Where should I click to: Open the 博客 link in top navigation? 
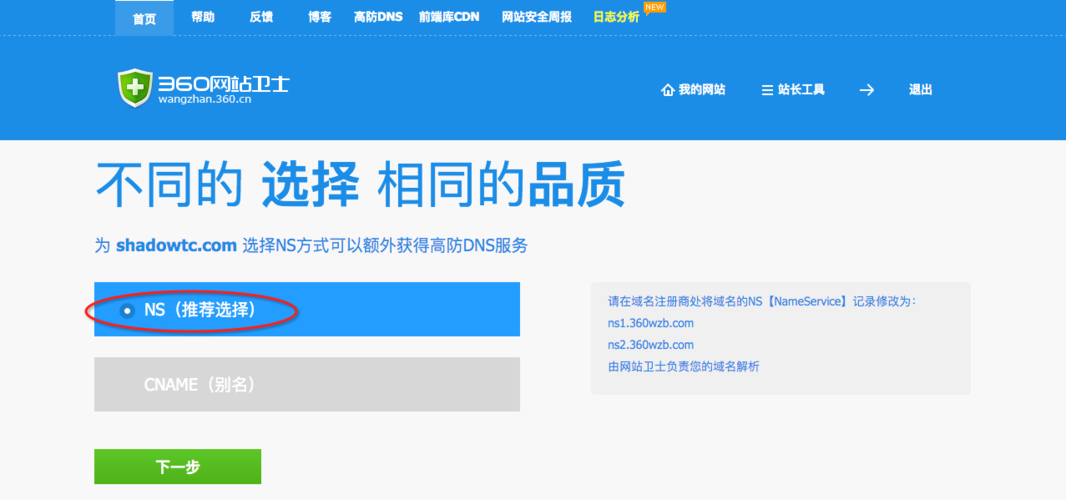click(320, 18)
